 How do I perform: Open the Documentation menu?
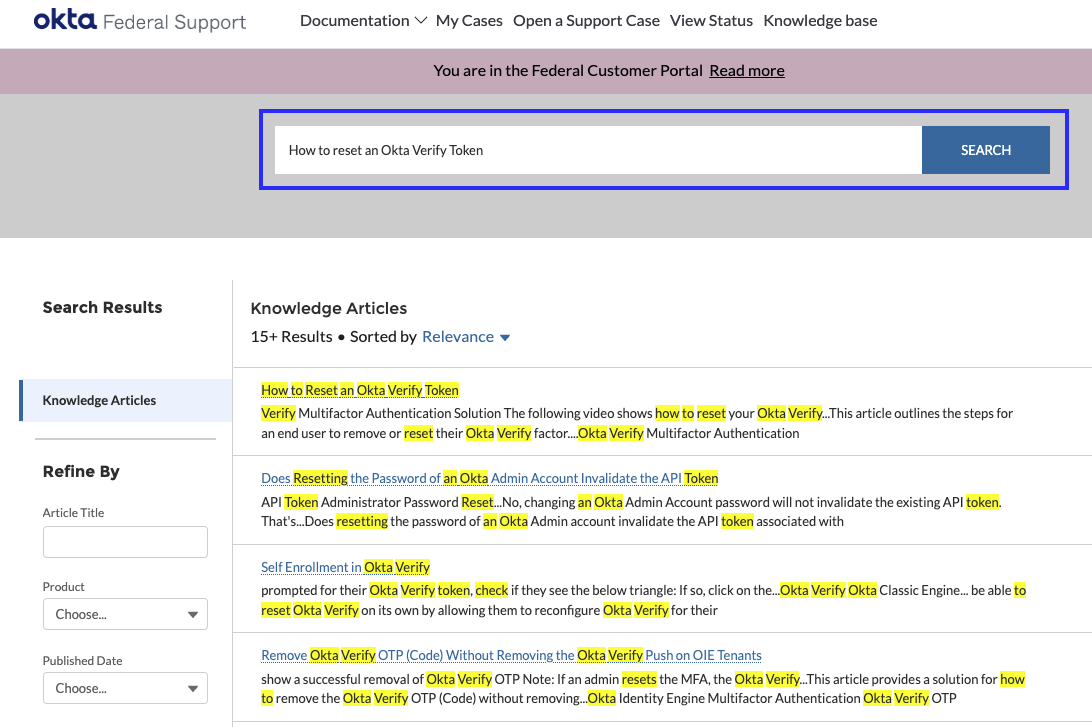click(357, 19)
